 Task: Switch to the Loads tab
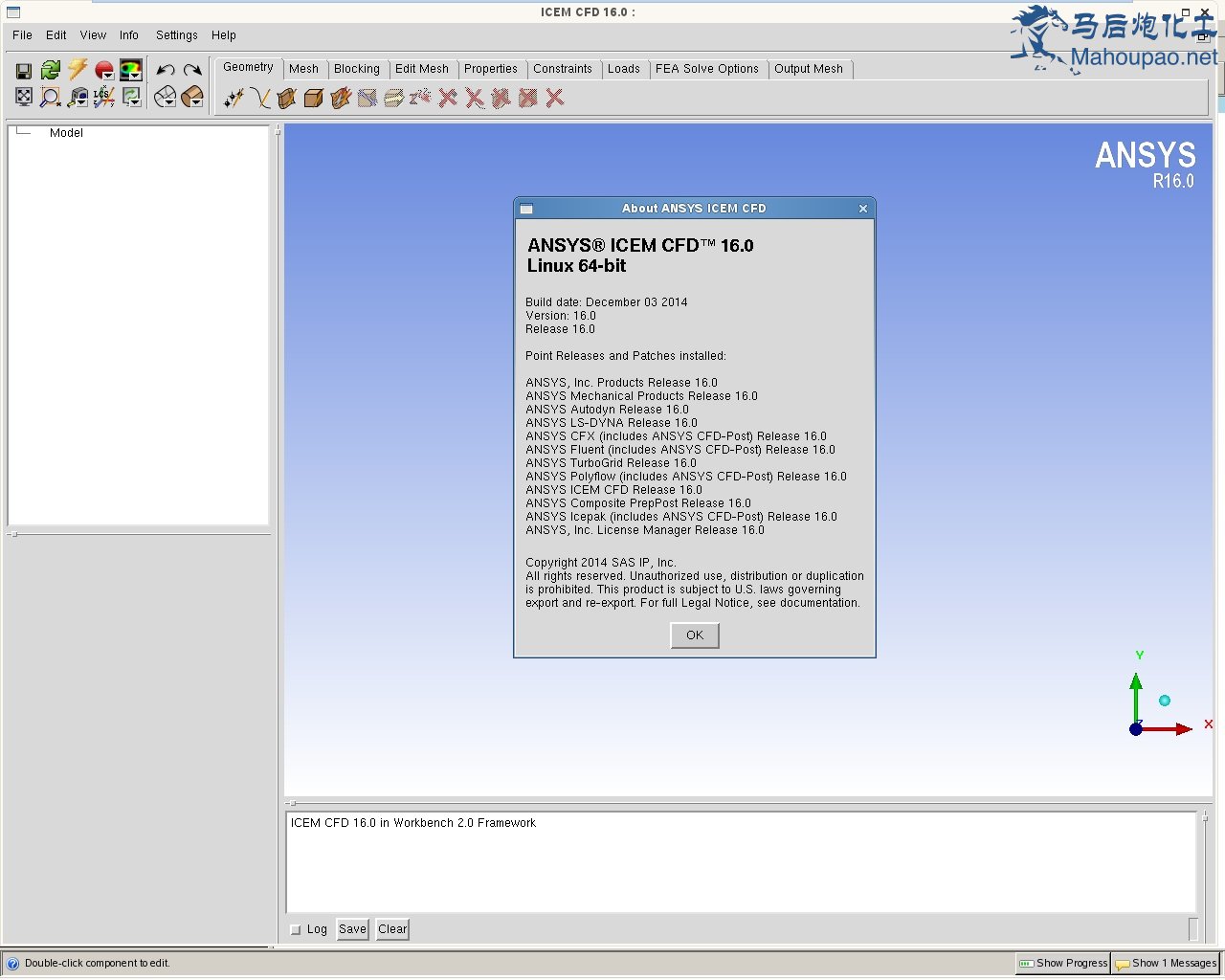coord(624,69)
